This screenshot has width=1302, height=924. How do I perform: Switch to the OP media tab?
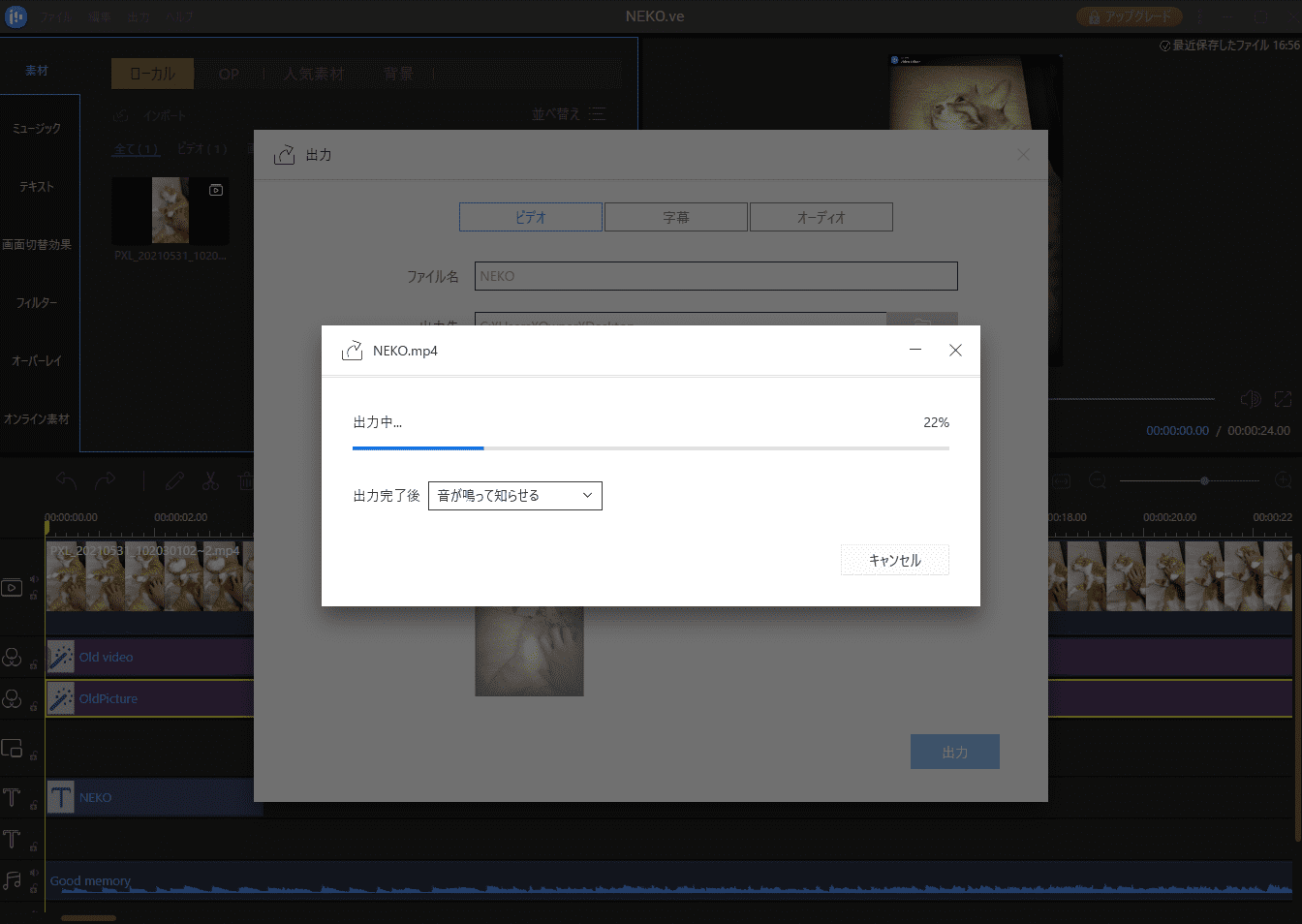click(229, 74)
